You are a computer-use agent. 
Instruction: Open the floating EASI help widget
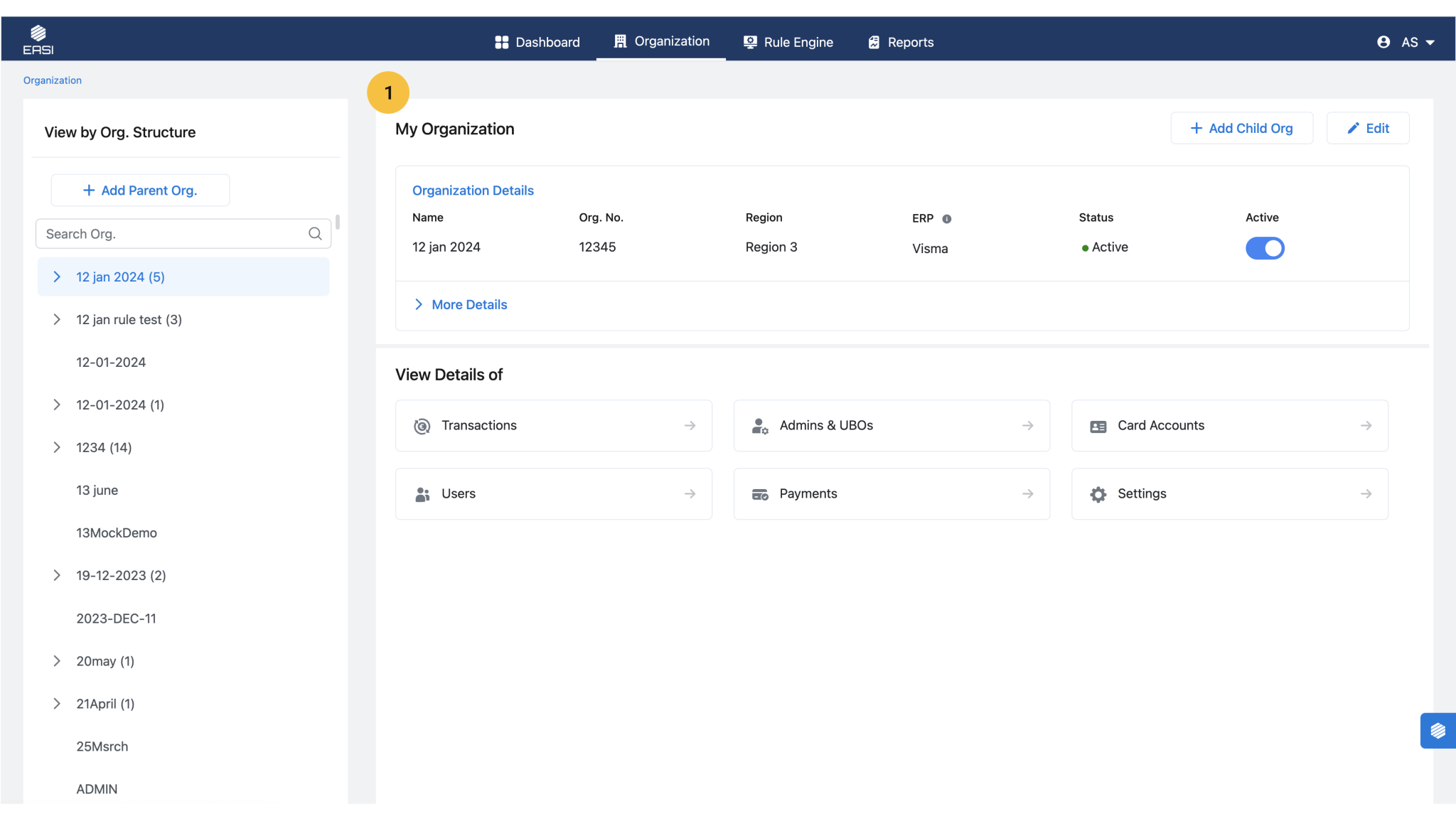point(1438,731)
